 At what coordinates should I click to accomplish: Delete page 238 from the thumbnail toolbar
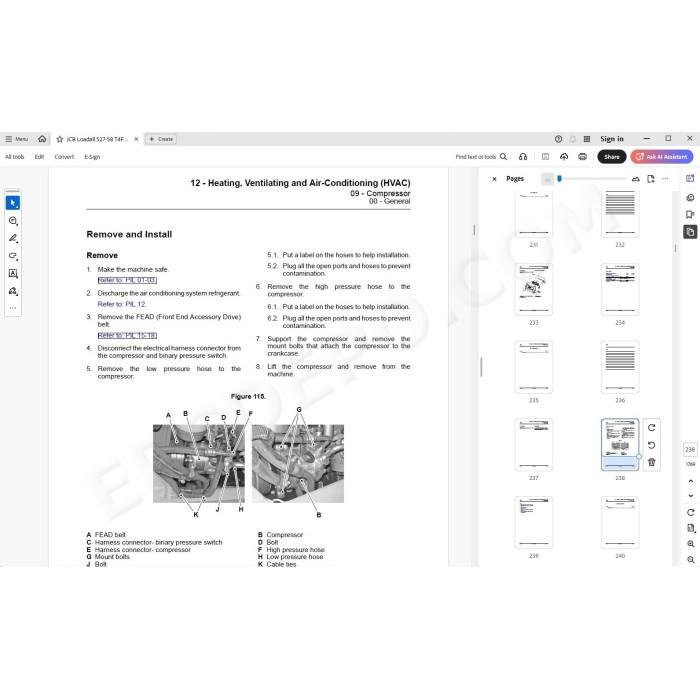pos(651,462)
